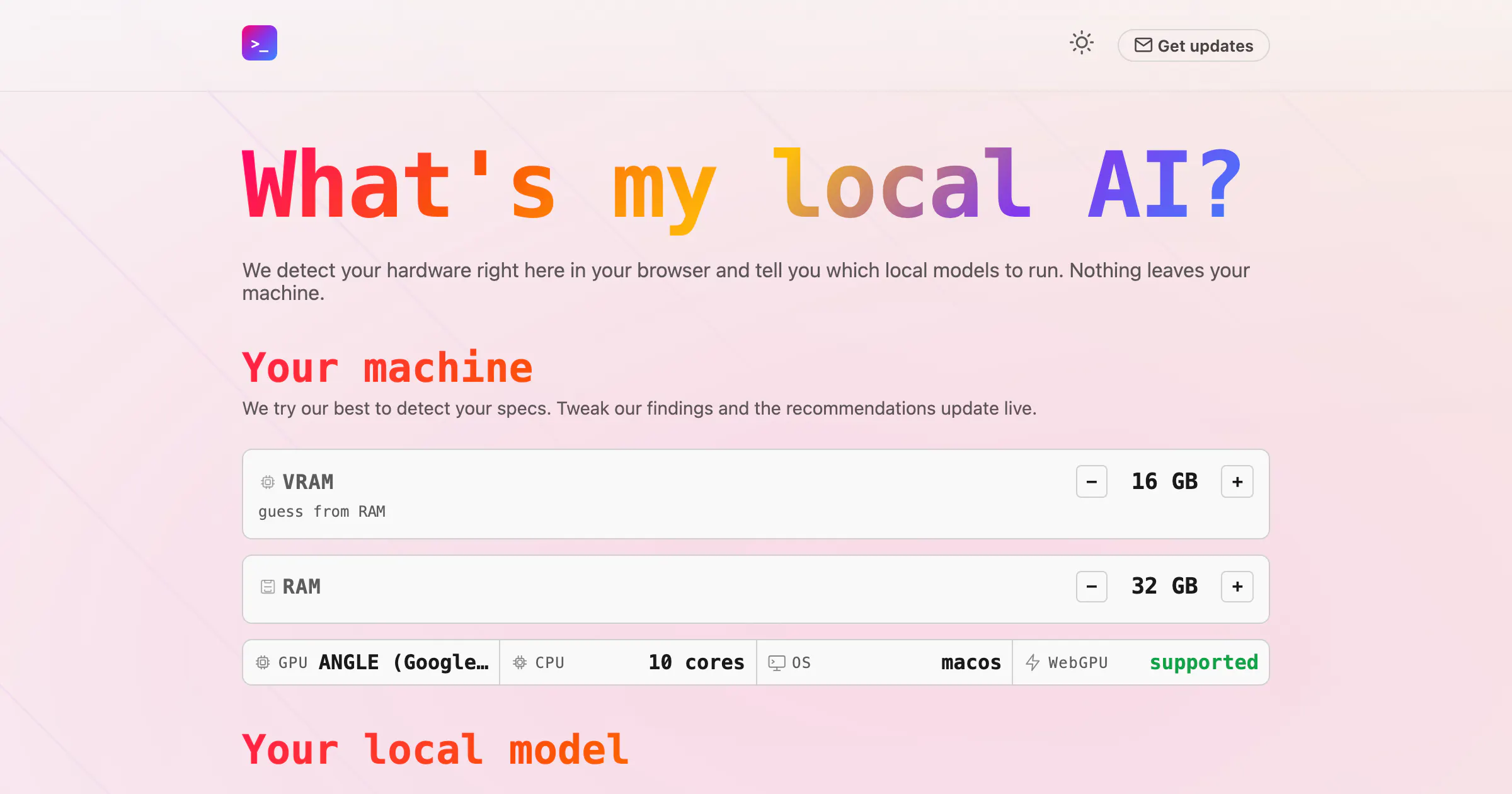
Task: Click the 'Your machine' section heading
Action: [x=387, y=368]
